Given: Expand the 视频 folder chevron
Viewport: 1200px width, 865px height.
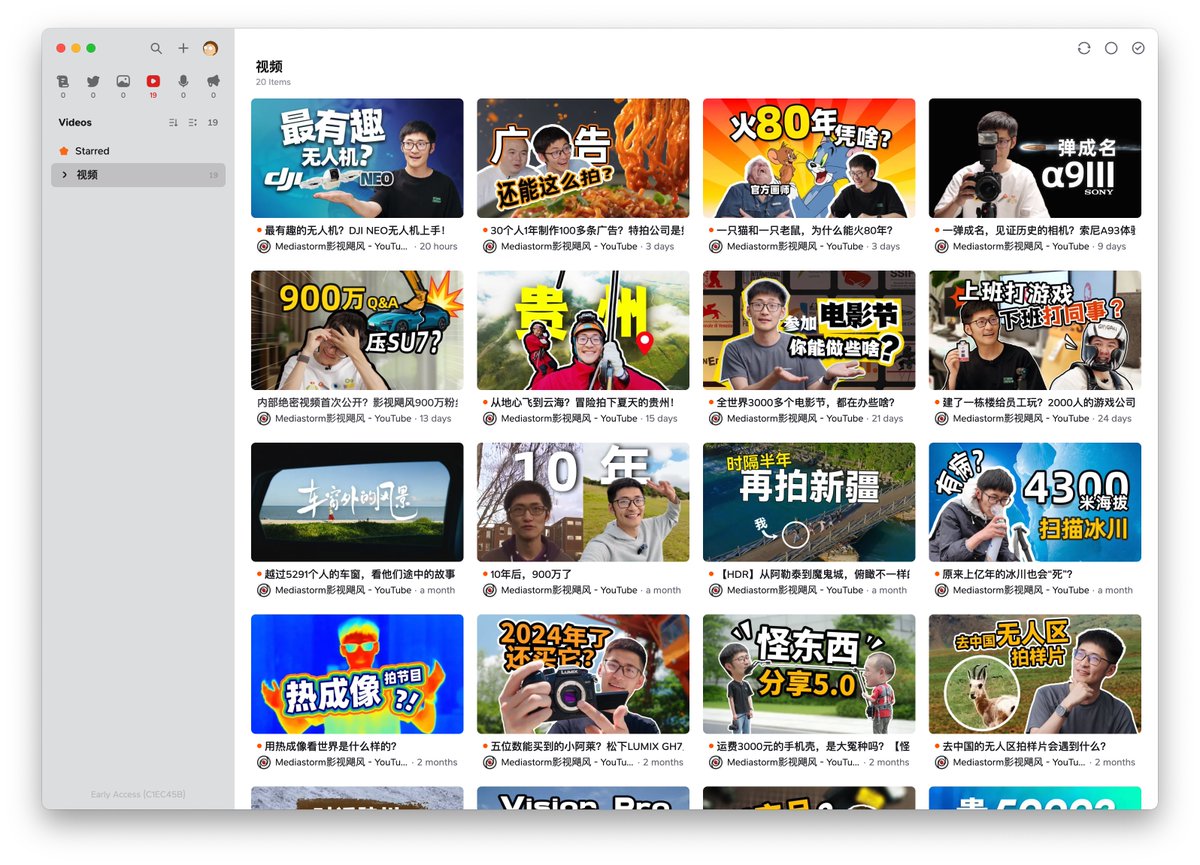Looking at the screenshot, I should pyautogui.click(x=65, y=175).
